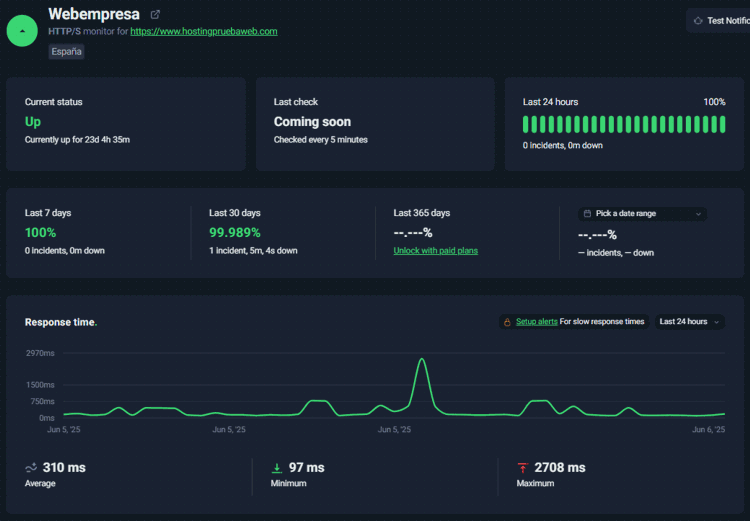Screen dimensions: 750x521
Task: Send a Test Notification
Action: click(x=718, y=21)
